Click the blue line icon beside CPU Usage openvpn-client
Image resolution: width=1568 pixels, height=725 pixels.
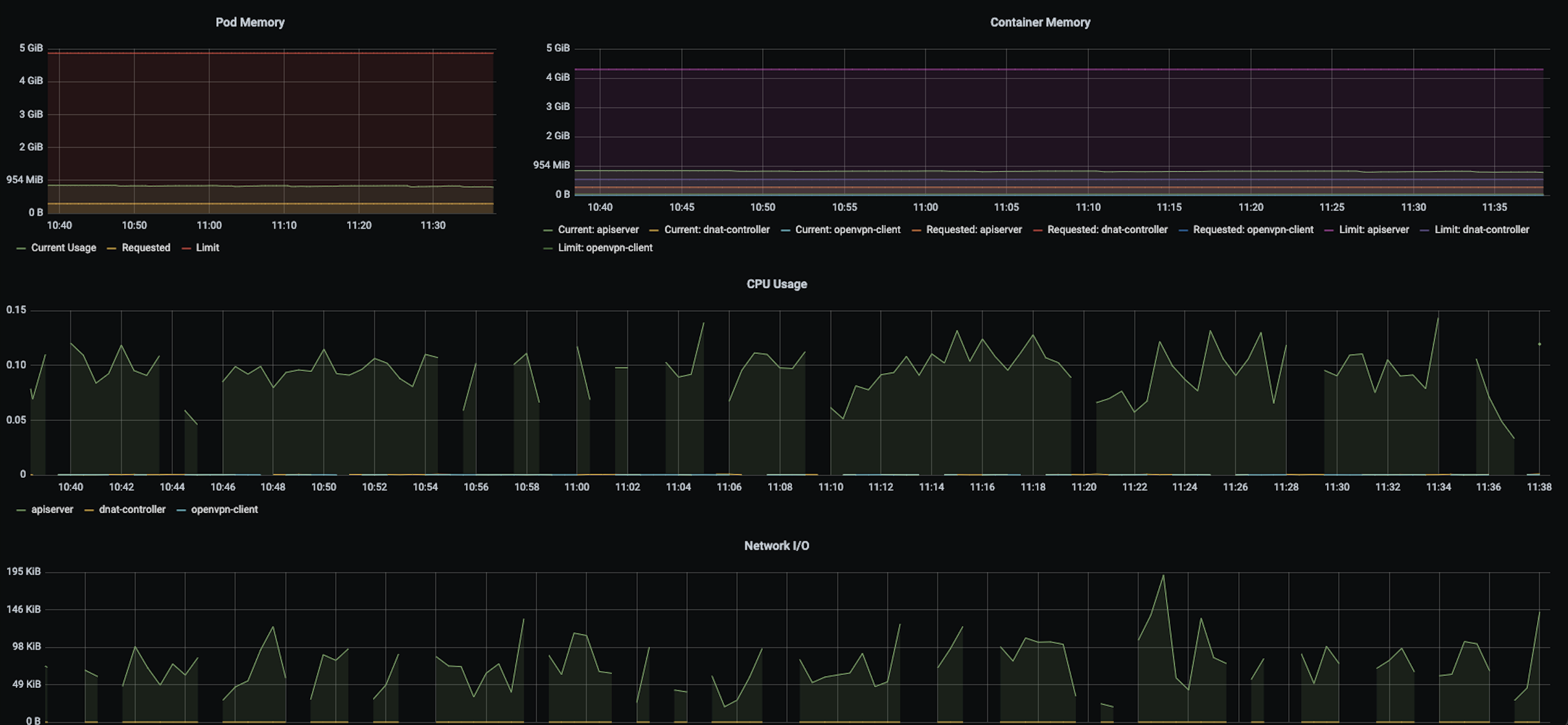tap(181, 510)
